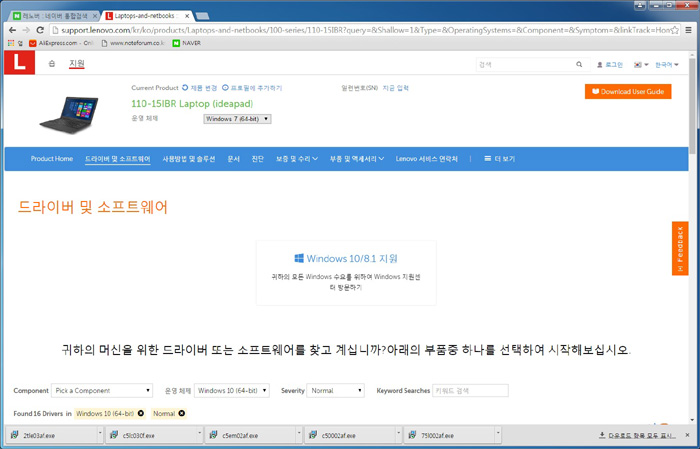
Task: Open the NAVER bookmark
Action: pyautogui.click(x=187, y=43)
